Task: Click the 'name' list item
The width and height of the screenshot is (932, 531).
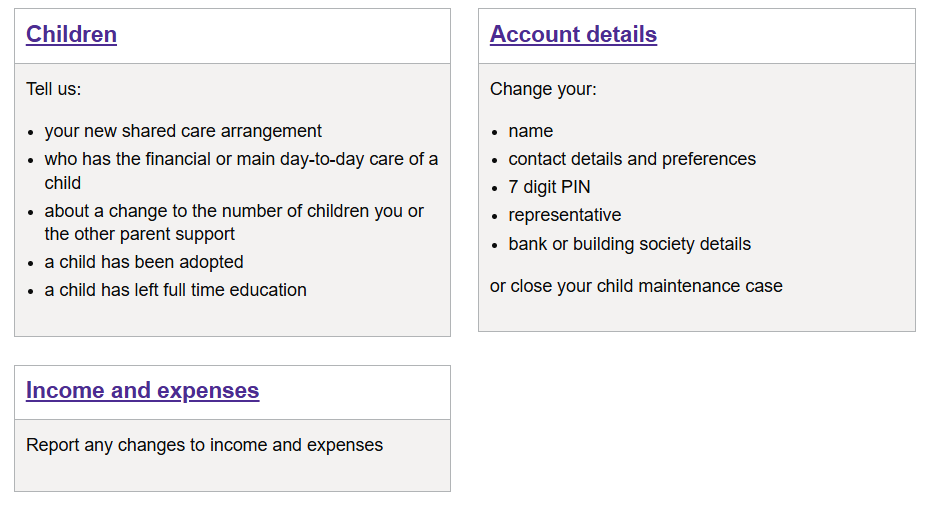Action: point(531,131)
